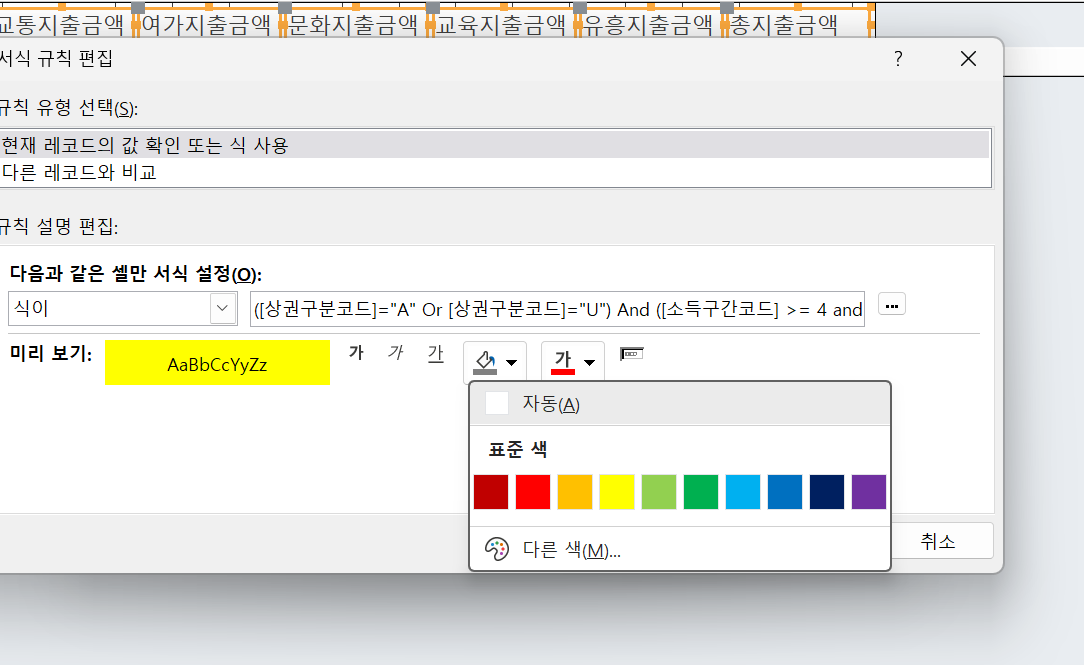
Task: Click the help question mark icon
Action: coord(898,60)
